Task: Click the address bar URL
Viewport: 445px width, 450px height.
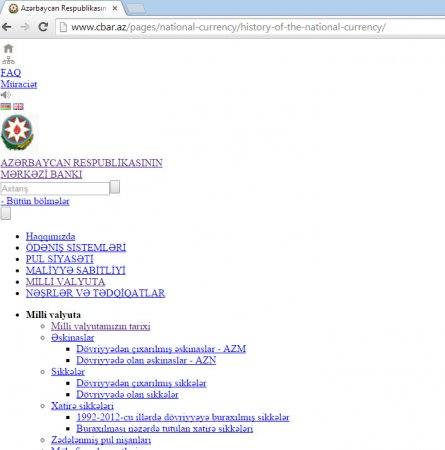Action: (228, 27)
